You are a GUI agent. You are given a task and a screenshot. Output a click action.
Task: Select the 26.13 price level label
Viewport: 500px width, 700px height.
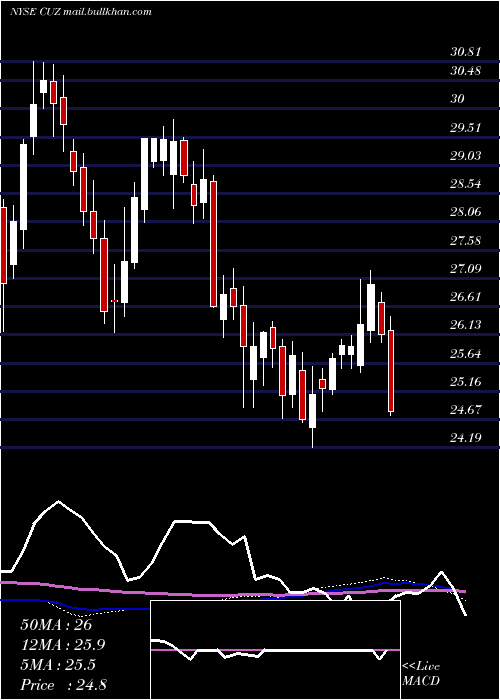466,324
